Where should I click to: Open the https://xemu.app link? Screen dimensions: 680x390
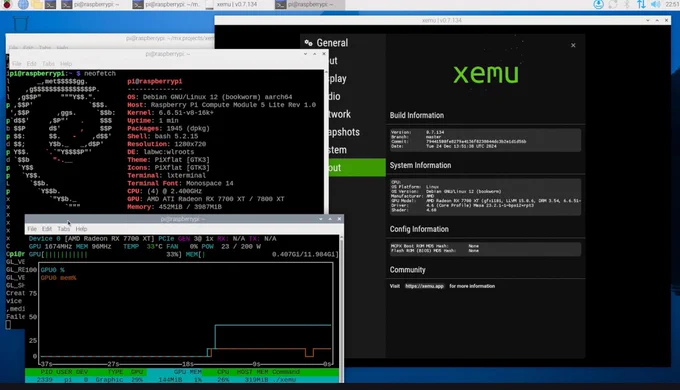(424, 286)
